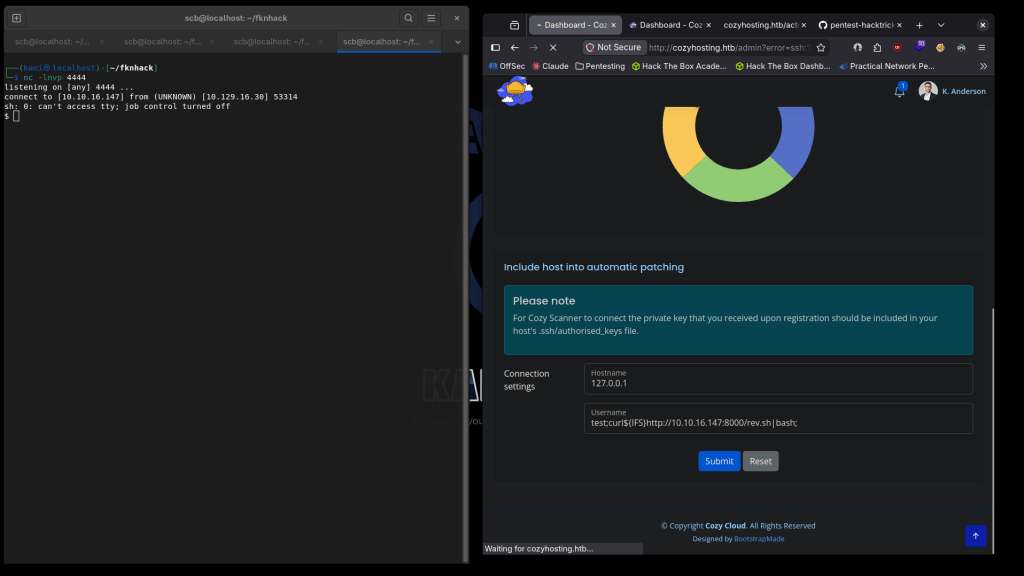Image resolution: width=1024 pixels, height=576 pixels.
Task: Expand the list of all browser tabs
Action: (x=940, y=25)
